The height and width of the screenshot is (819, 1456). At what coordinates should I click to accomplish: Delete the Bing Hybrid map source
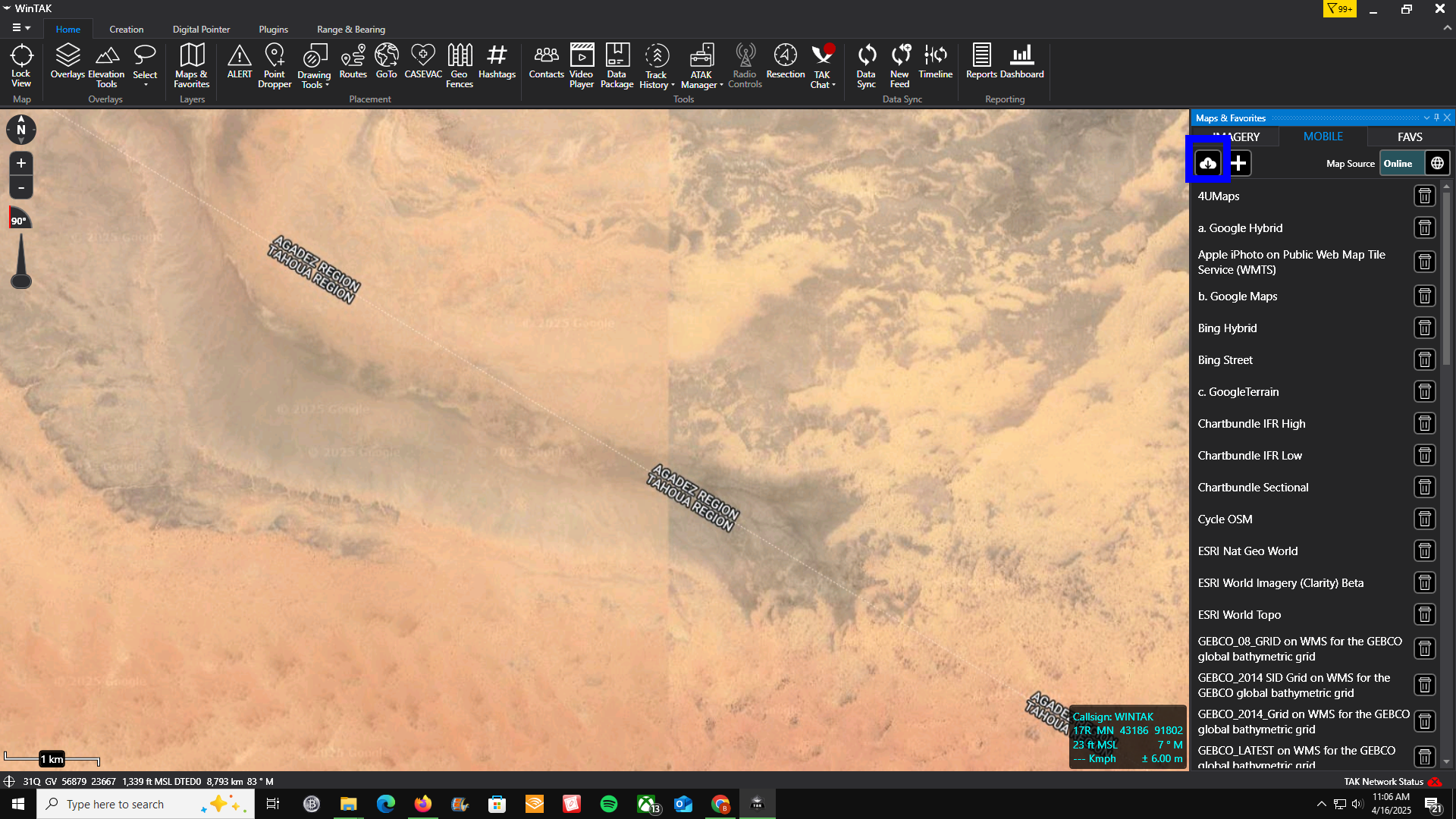coord(1425,328)
